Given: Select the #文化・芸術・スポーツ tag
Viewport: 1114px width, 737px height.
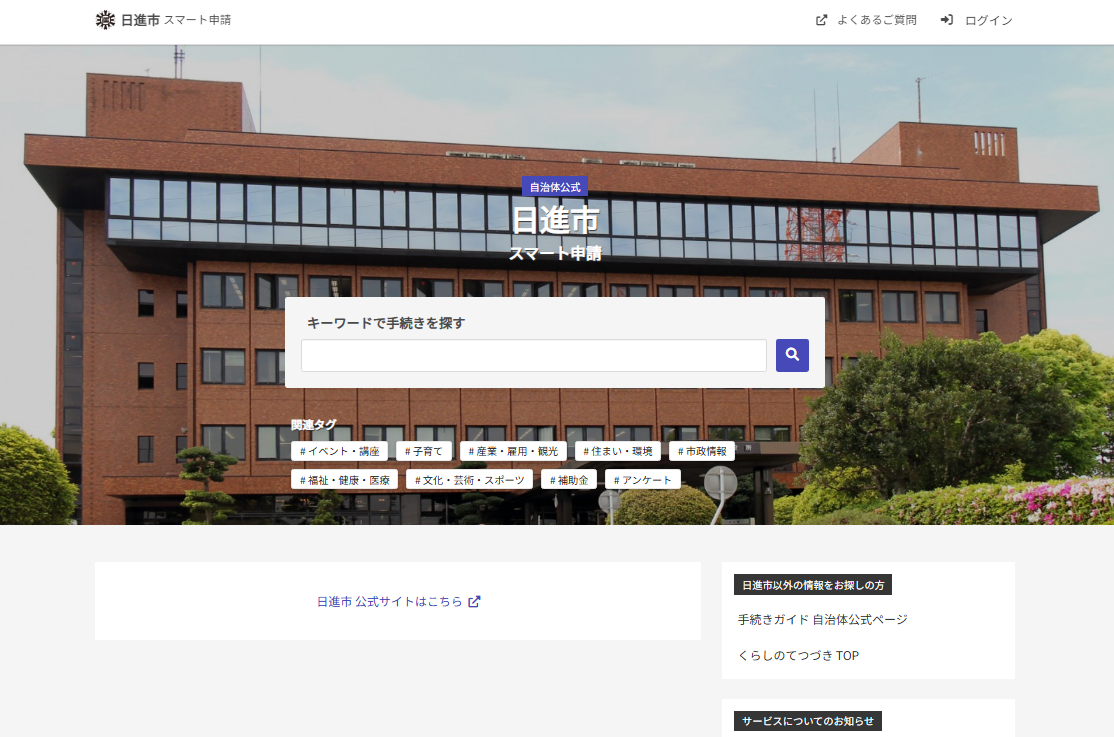Looking at the screenshot, I should click(470, 480).
